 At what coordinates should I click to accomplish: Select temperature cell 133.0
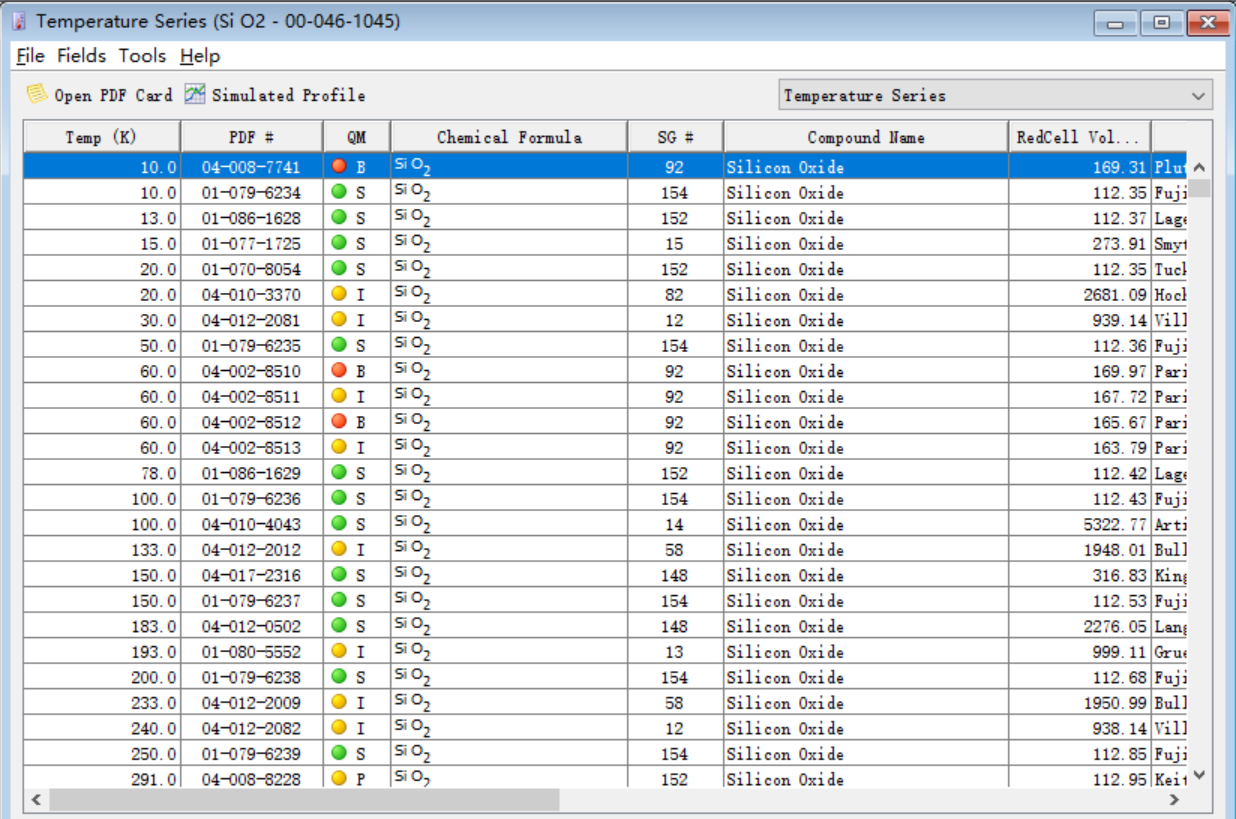pyautogui.click(x=102, y=550)
